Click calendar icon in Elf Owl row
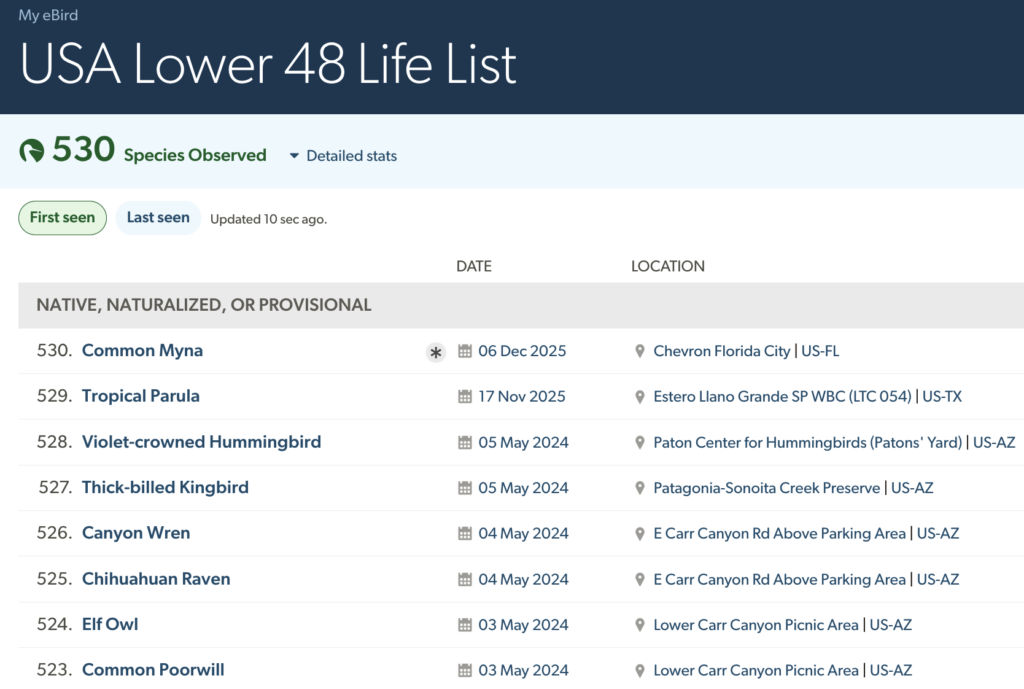This screenshot has height=689, width=1024. click(x=464, y=625)
